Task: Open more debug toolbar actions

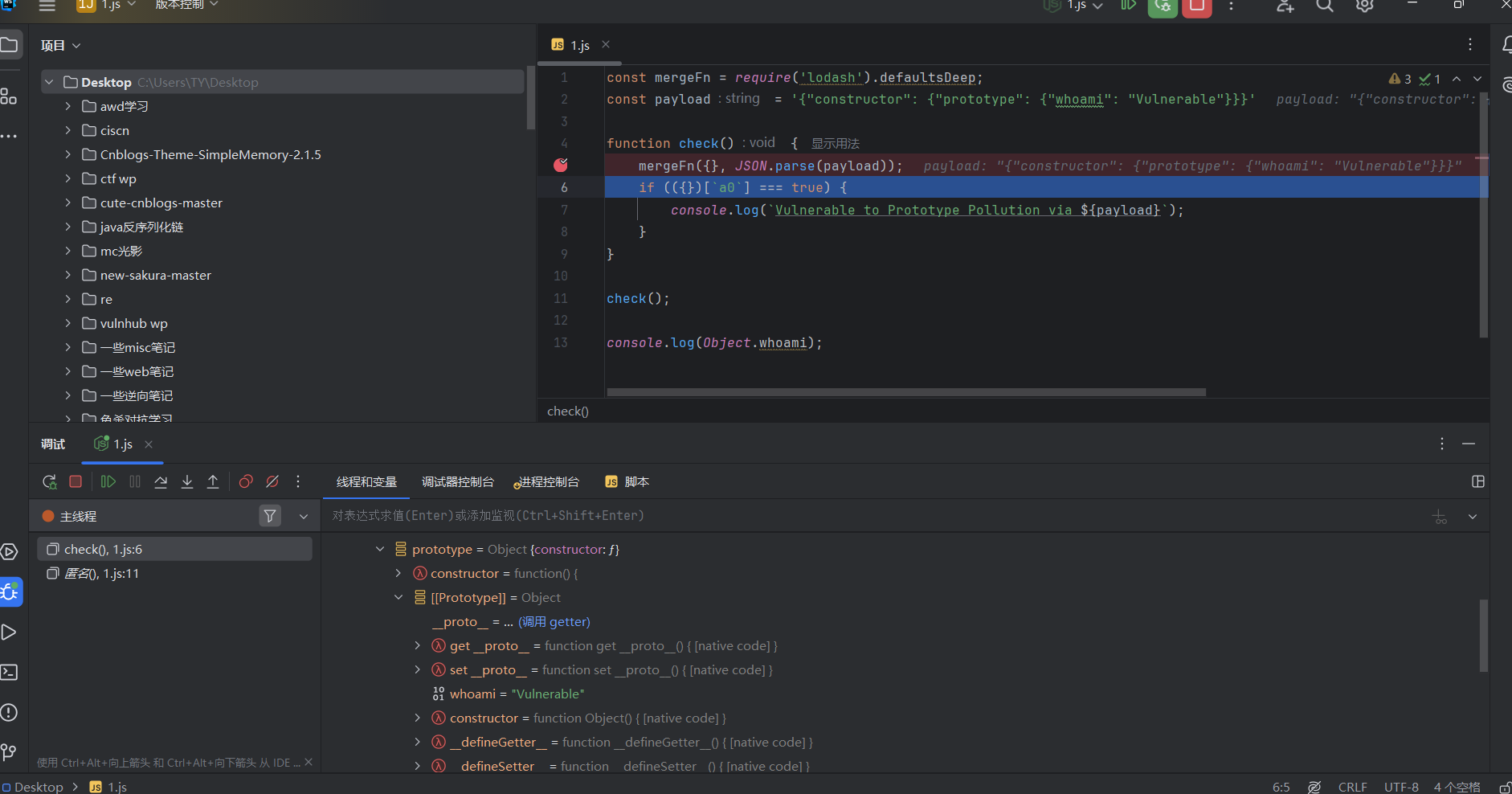Action: pos(298,481)
